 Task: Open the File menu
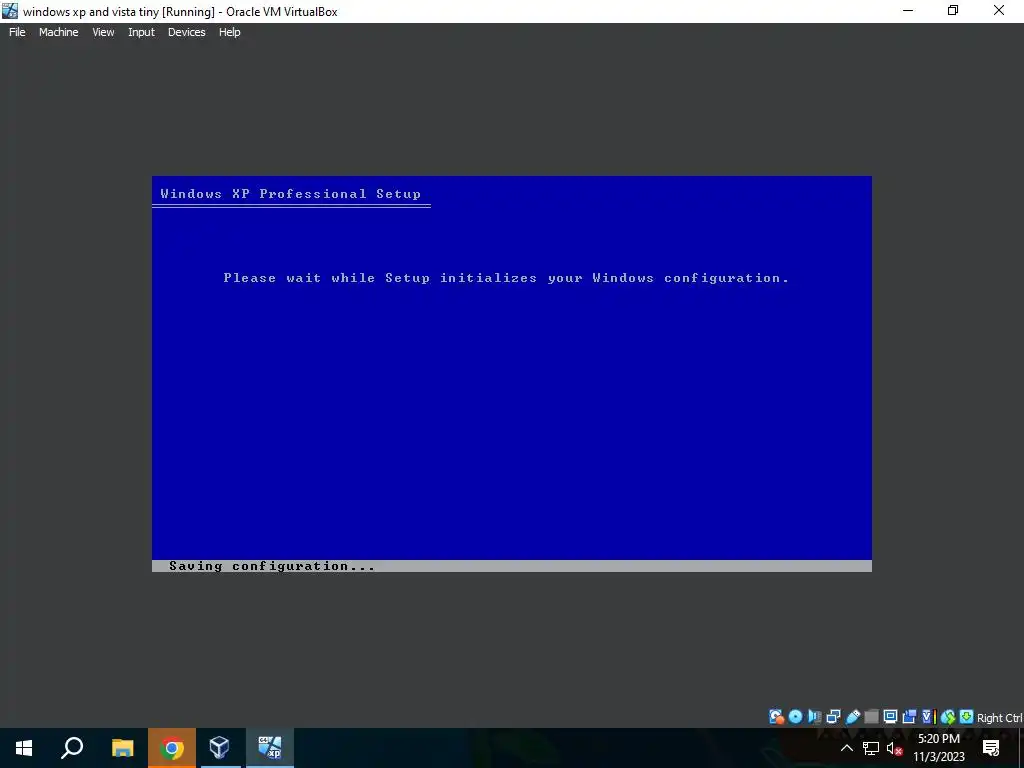click(x=17, y=32)
